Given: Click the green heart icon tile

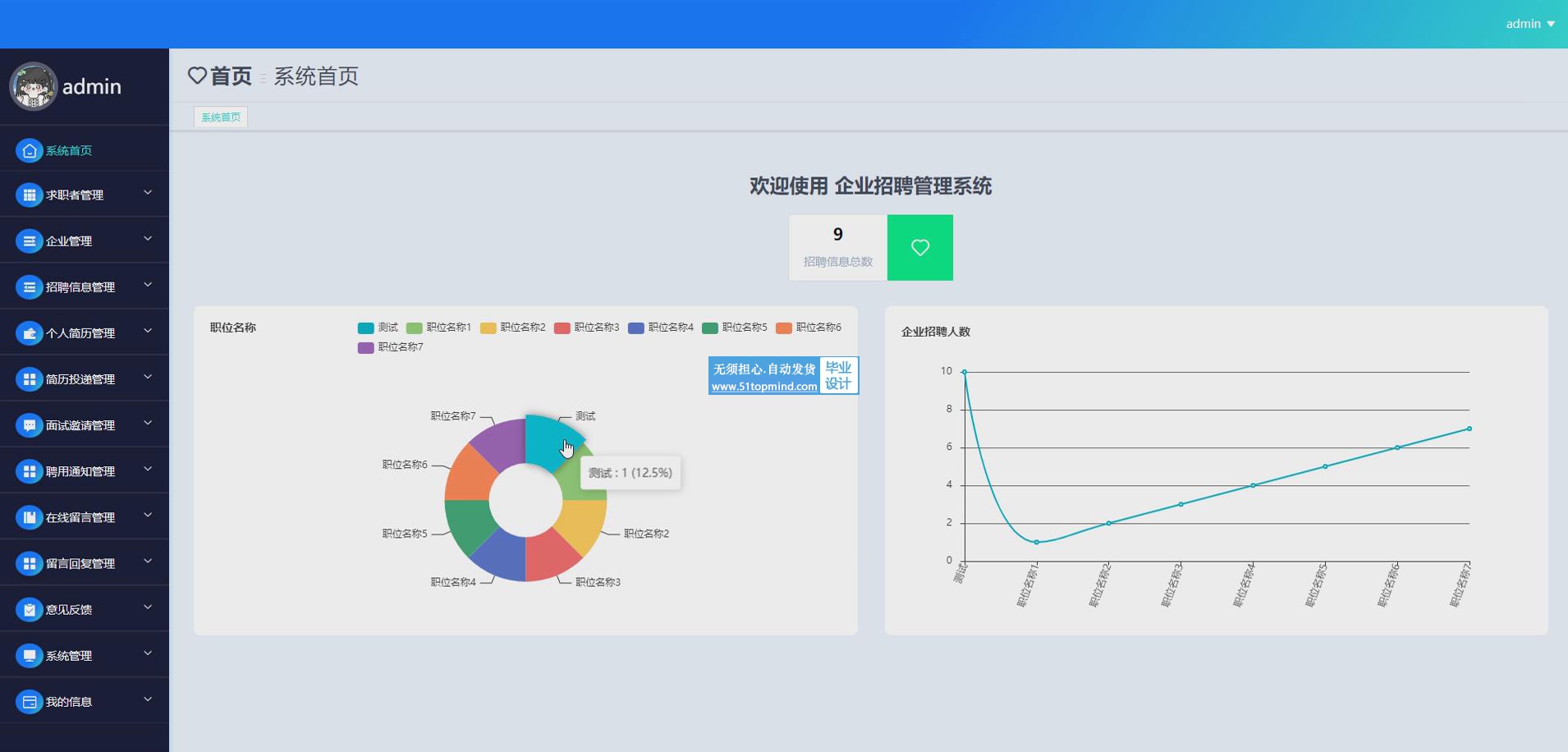Looking at the screenshot, I should click(x=920, y=247).
